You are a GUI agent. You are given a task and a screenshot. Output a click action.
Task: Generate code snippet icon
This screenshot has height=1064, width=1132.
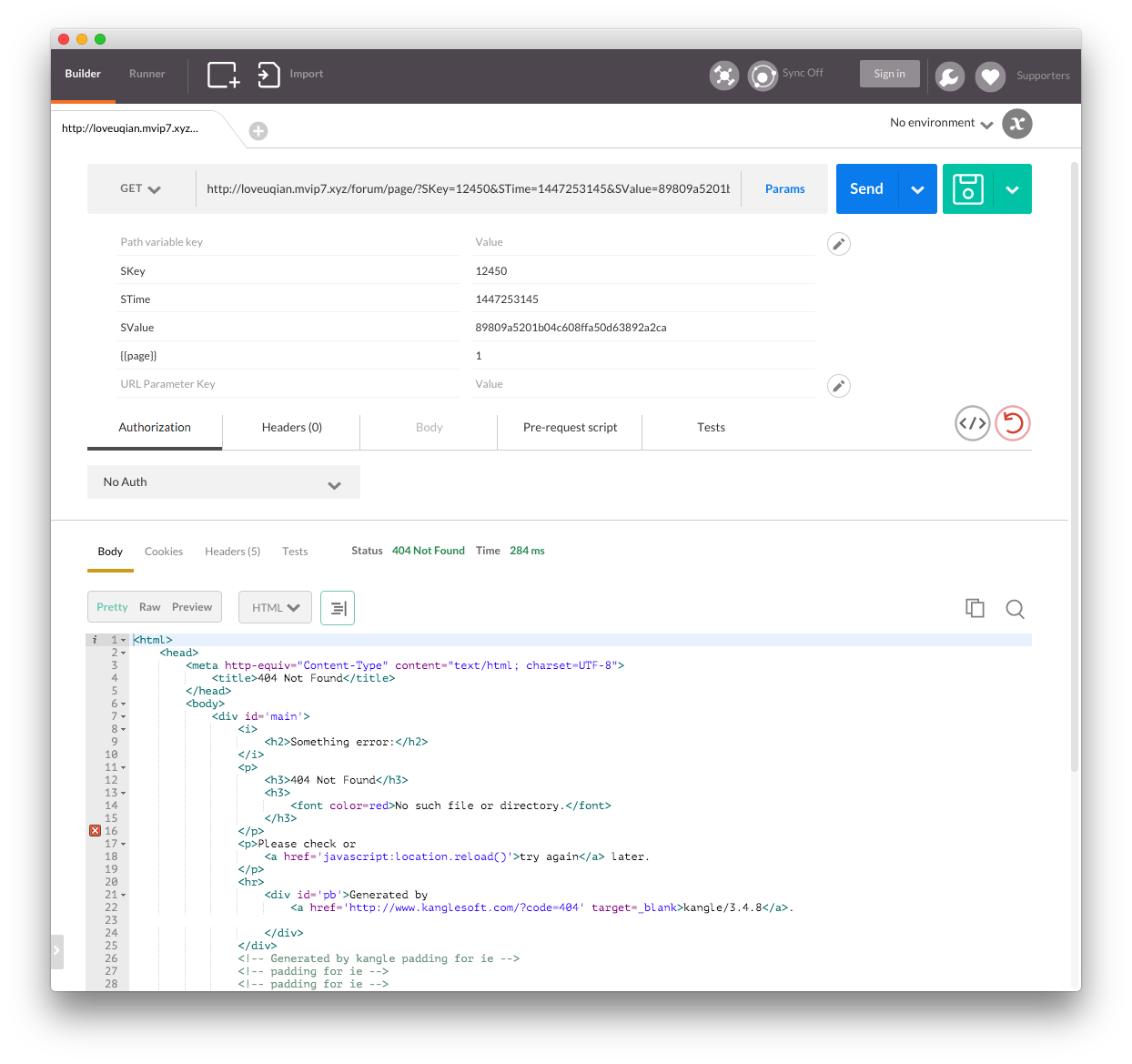coord(973,423)
